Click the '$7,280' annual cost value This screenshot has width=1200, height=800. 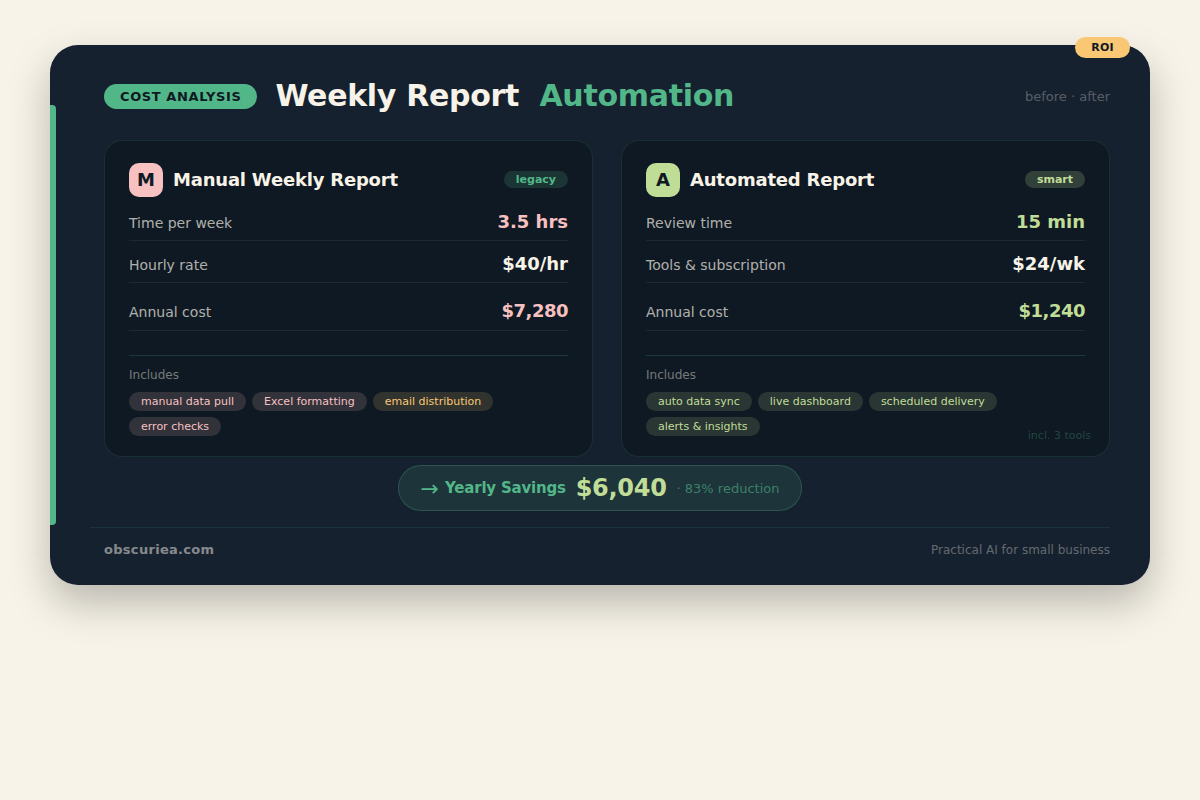point(535,311)
